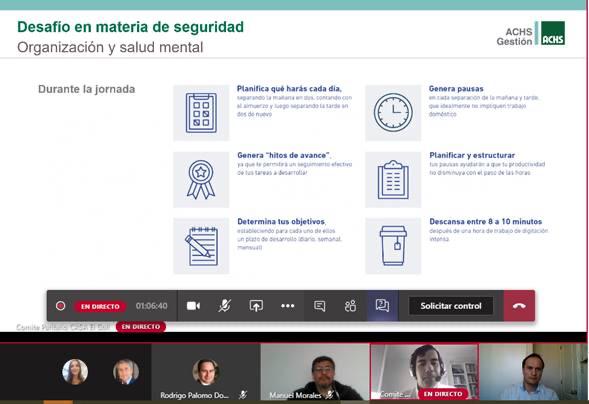Open the more actions ellipsis menu

coord(288,306)
